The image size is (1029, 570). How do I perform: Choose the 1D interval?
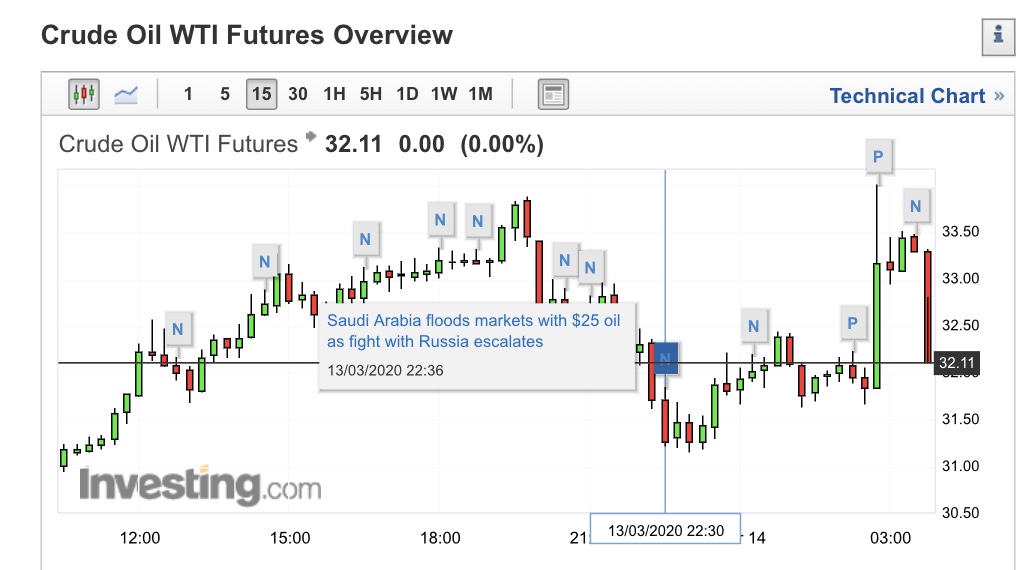point(407,95)
